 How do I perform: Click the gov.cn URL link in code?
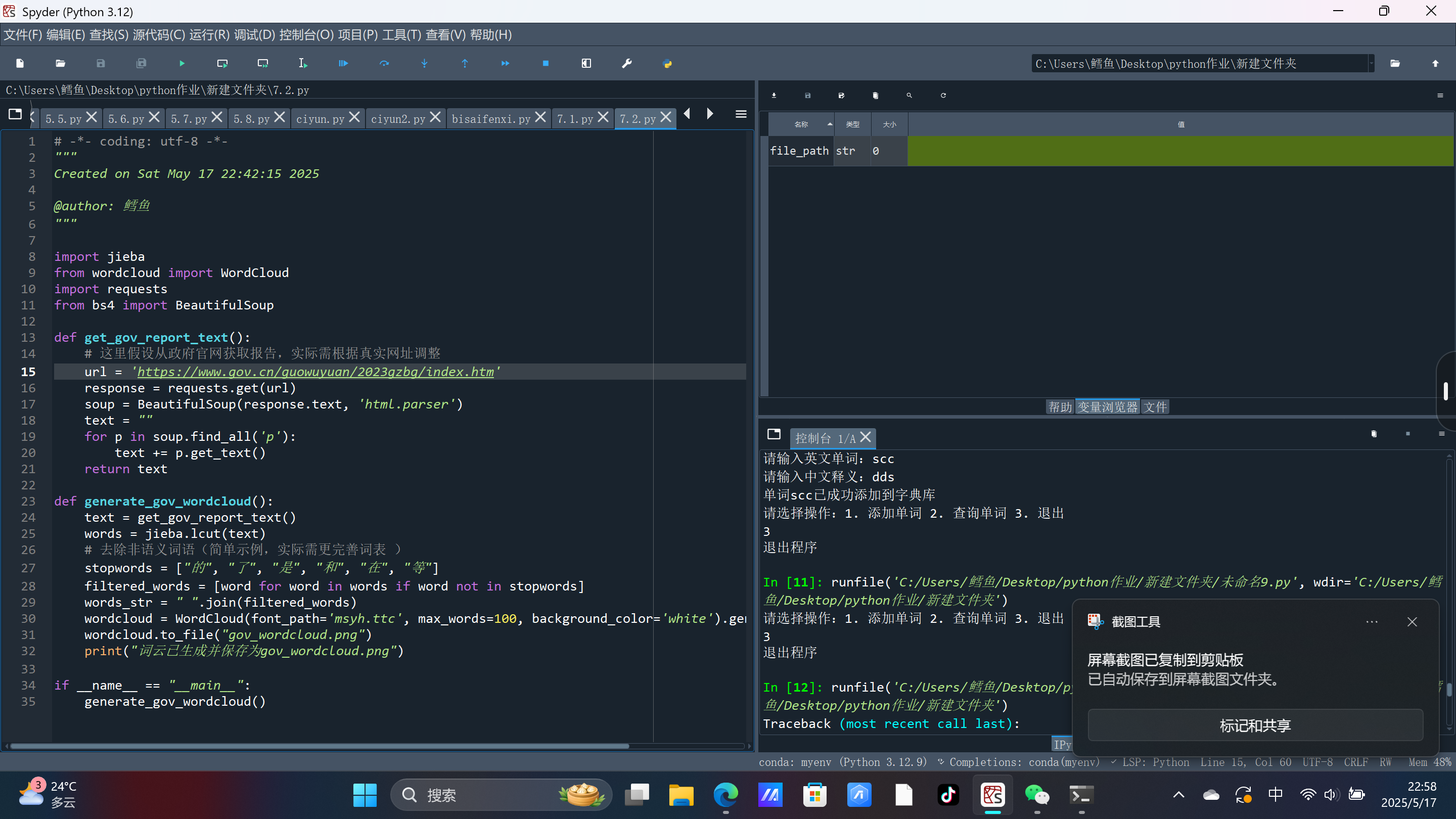(x=315, y=372)
